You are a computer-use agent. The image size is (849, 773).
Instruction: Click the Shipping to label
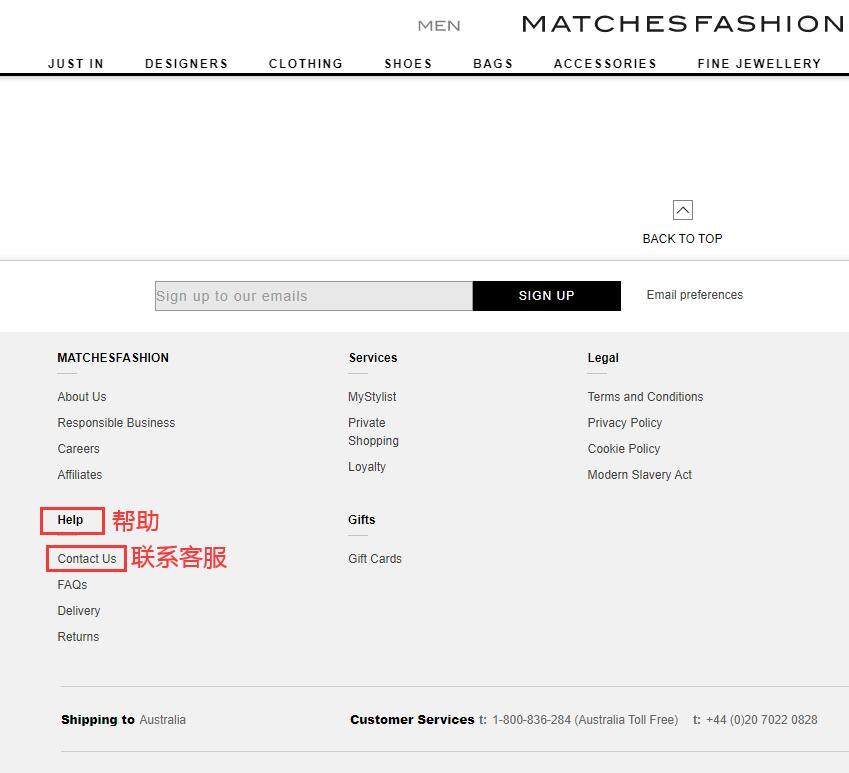(x=98, y=720)
